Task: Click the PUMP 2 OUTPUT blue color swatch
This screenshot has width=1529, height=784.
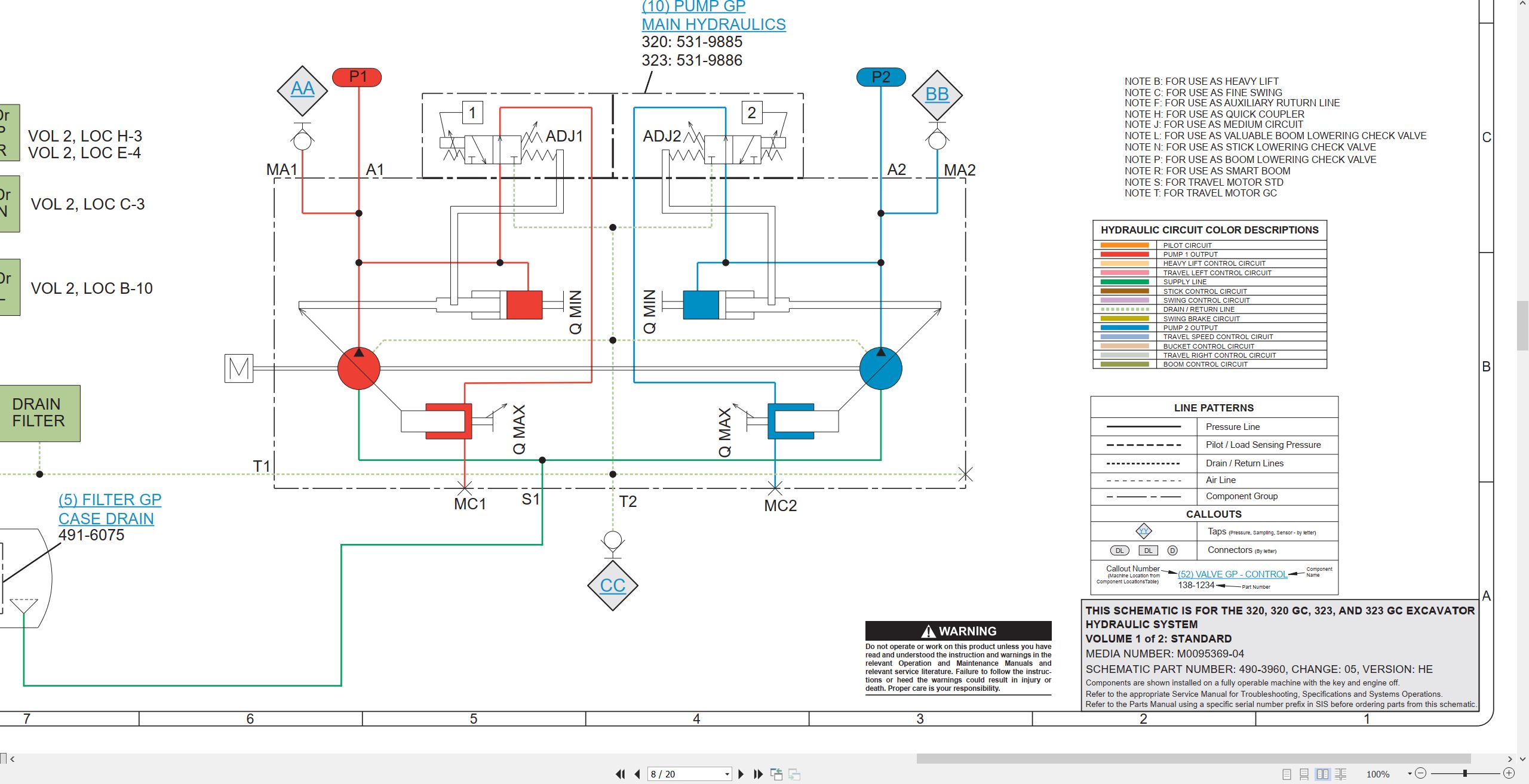Action: pos(1125,328)
